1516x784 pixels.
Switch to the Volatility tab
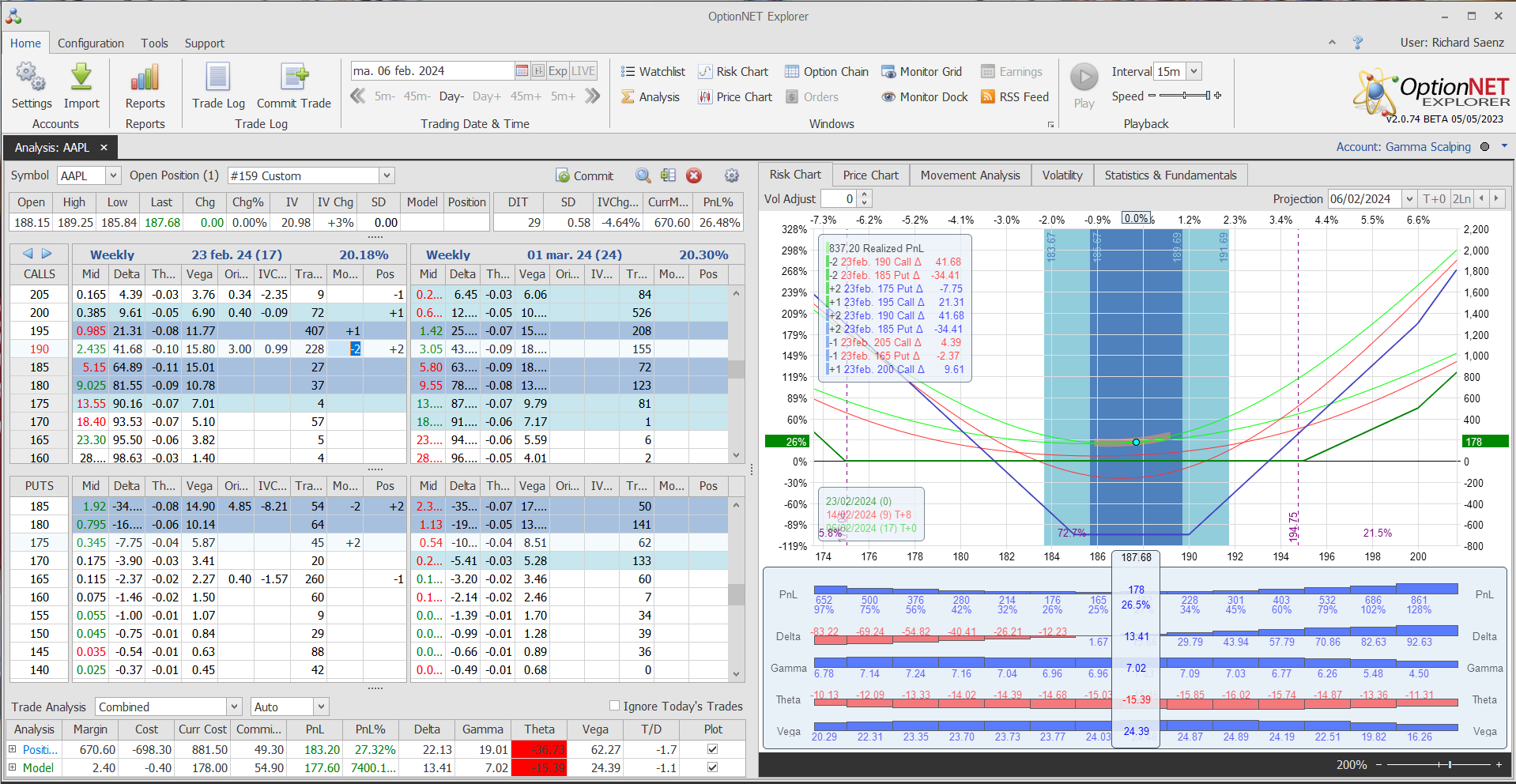click(x=1062, y=175)
